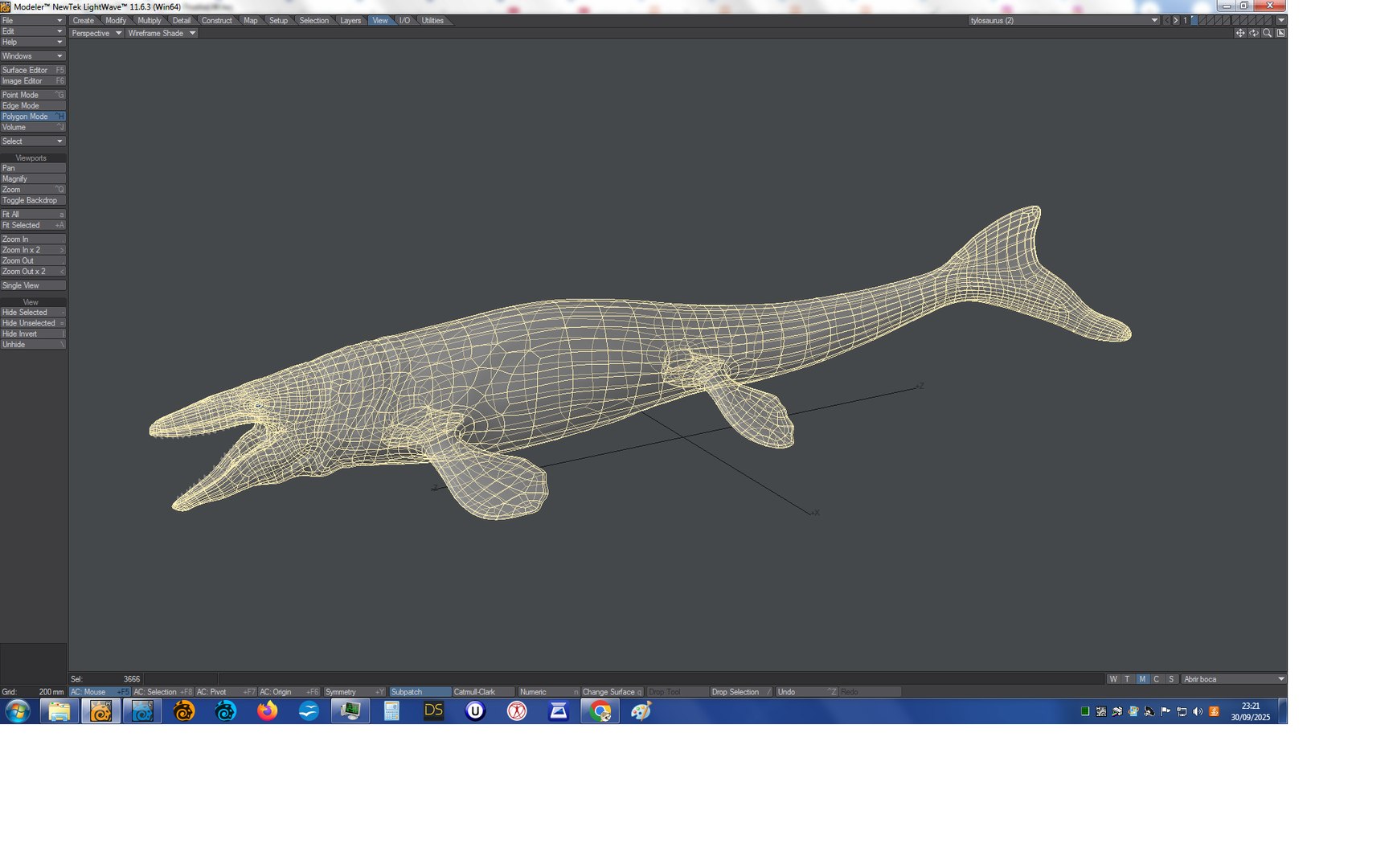Click the viewport move (pan) icon
Image resolution: width=1389 pixels, height=868 pixels.
1240,33
